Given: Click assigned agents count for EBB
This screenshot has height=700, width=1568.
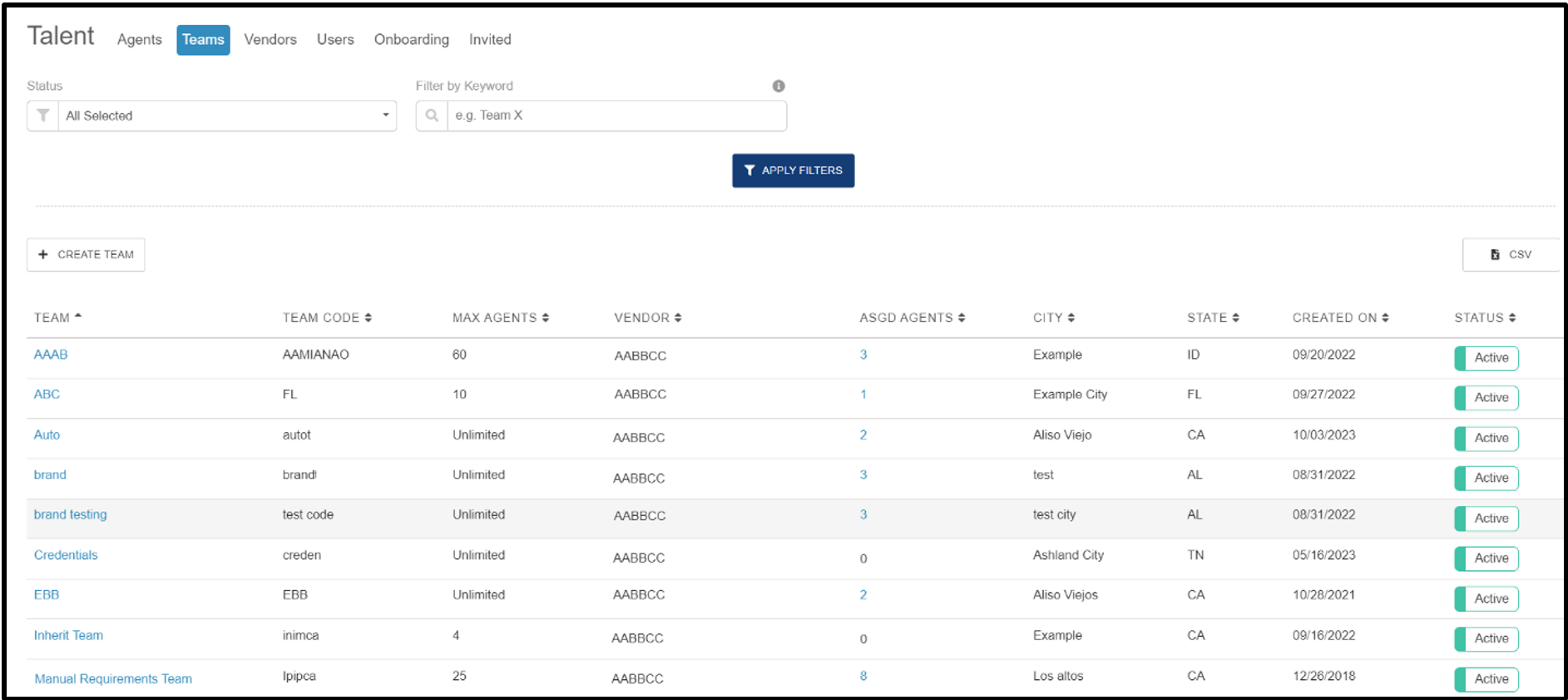Looking at the screenshot, I should (863, 595).
